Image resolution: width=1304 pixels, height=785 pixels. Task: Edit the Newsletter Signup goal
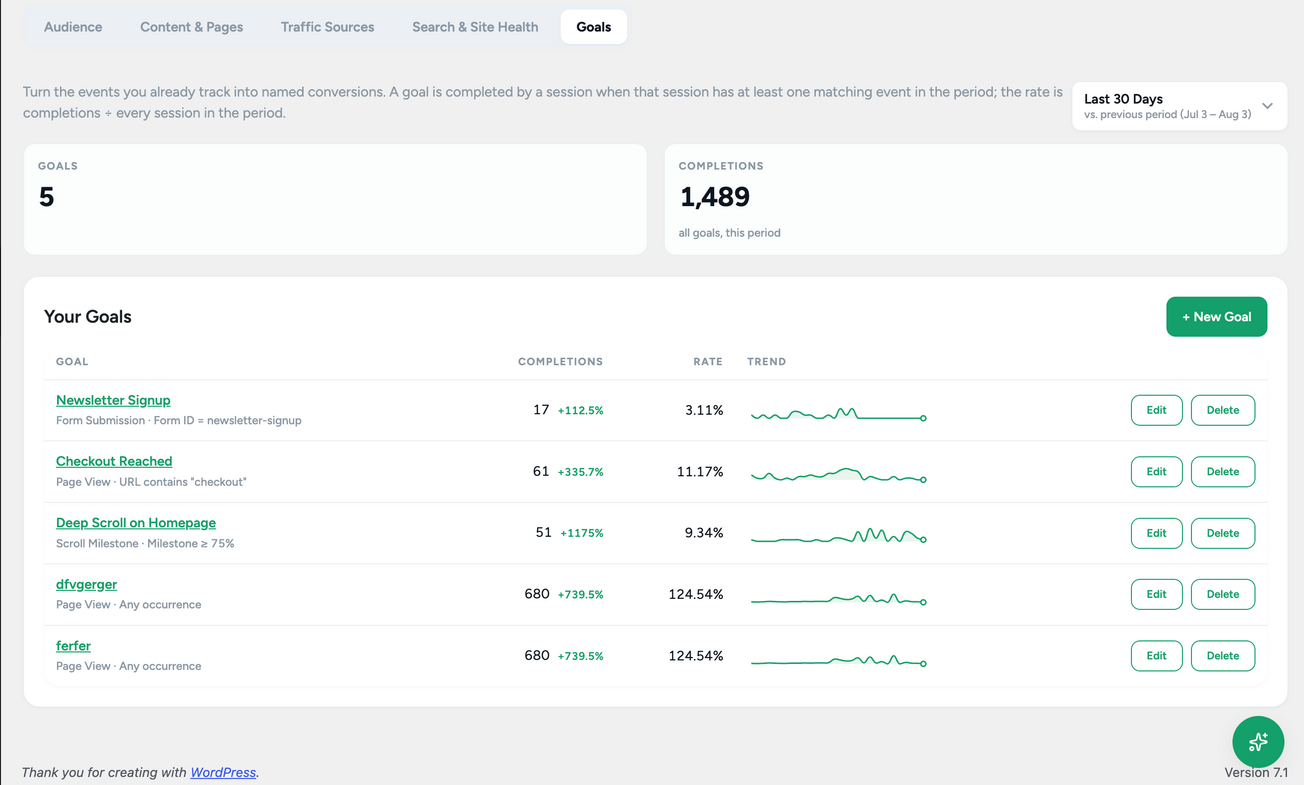click(x=1157, y=410)
